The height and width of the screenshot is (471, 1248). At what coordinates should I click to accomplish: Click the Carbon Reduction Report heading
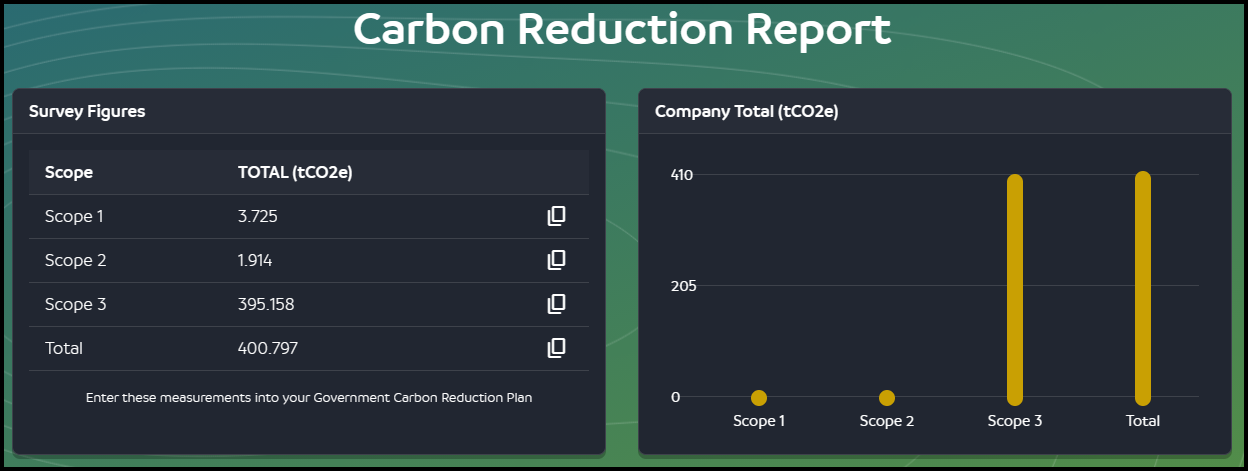(x=622, y=30)
